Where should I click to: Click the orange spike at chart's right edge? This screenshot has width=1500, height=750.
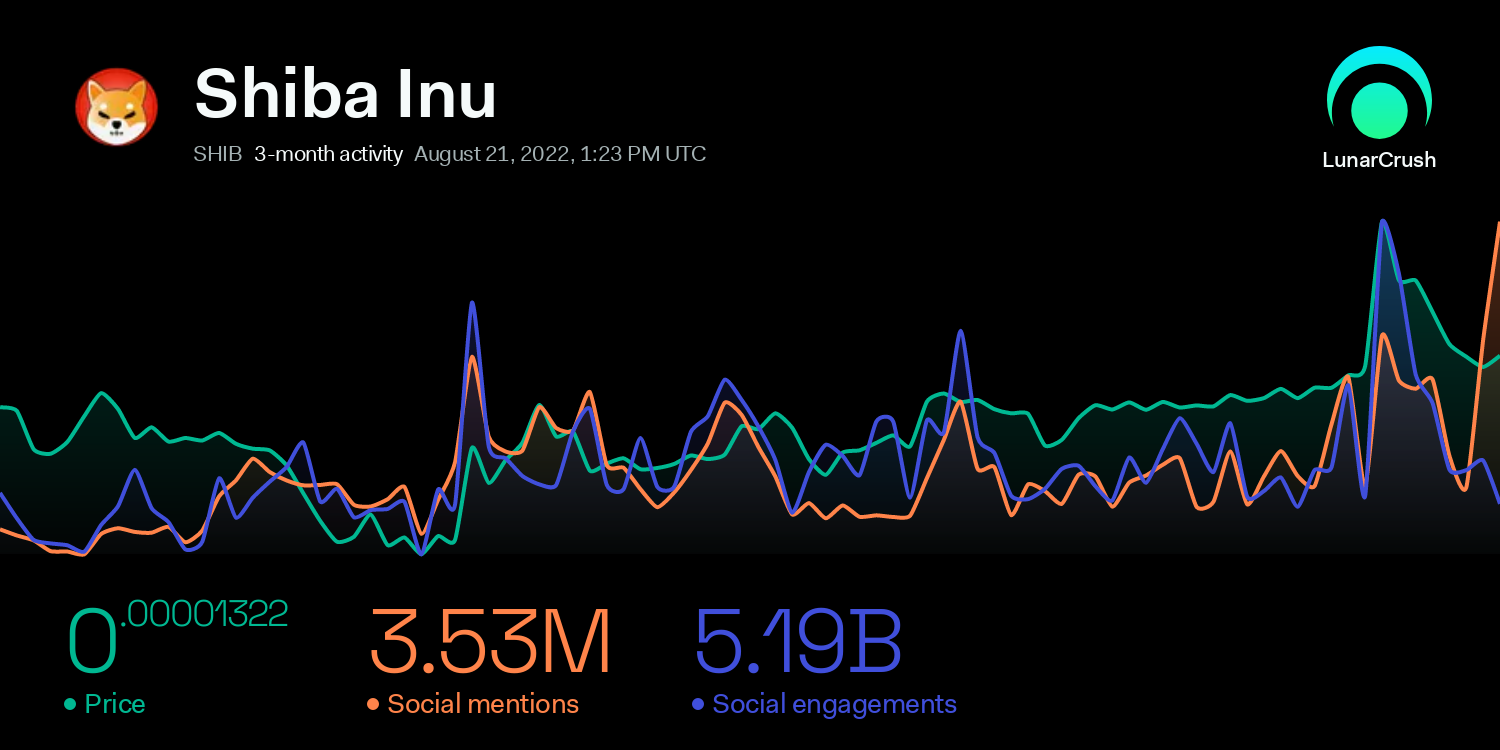point(1496,230)
